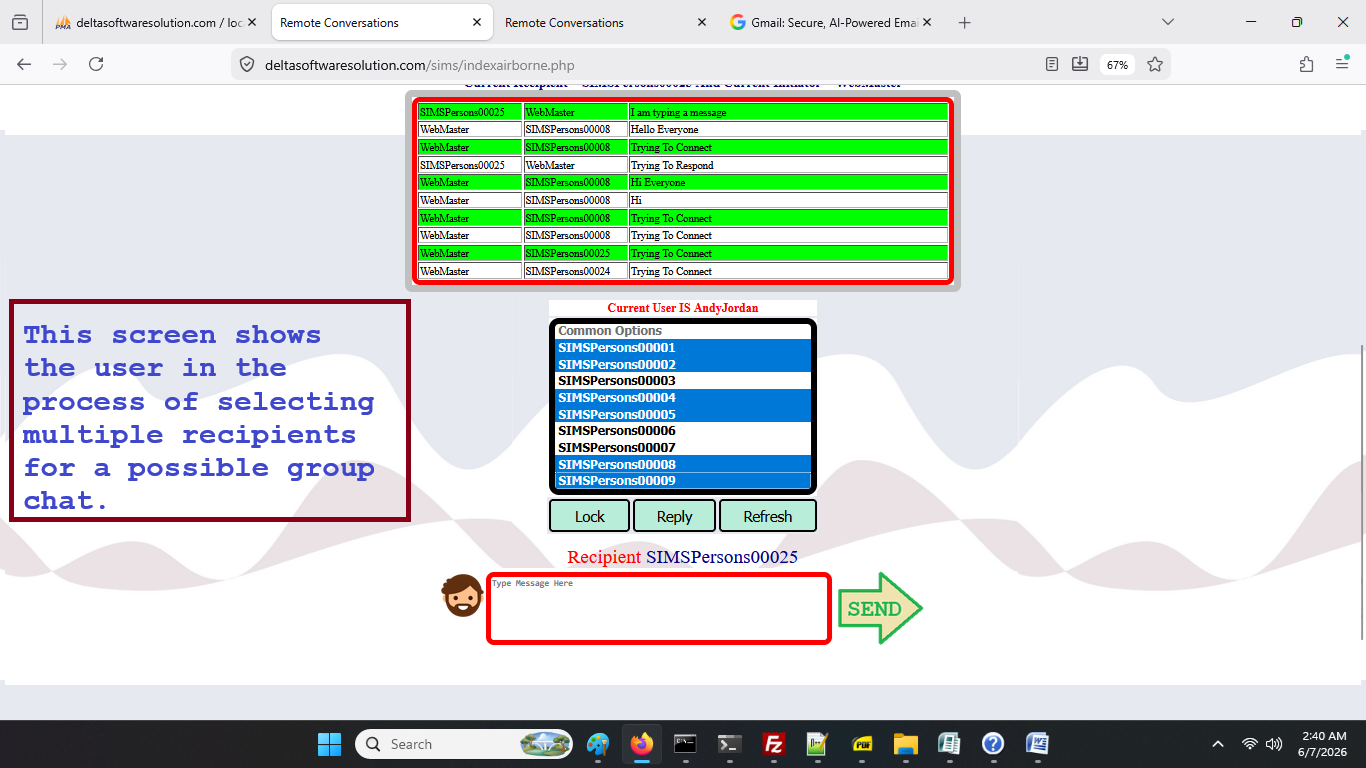Open a new browser tab
This screenshot has height=768, width=1366.
[x=964, y=22]
